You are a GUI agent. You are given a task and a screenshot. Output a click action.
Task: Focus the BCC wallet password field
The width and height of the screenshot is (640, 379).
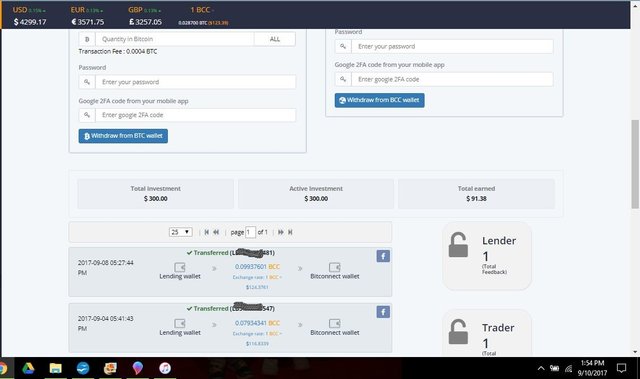pos(452,47)
